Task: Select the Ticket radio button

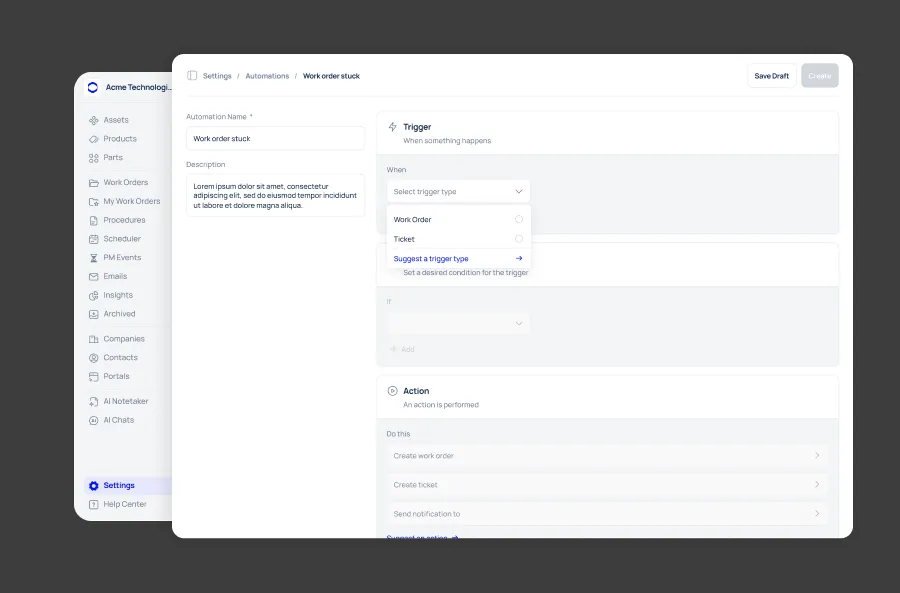Action: 519,239
